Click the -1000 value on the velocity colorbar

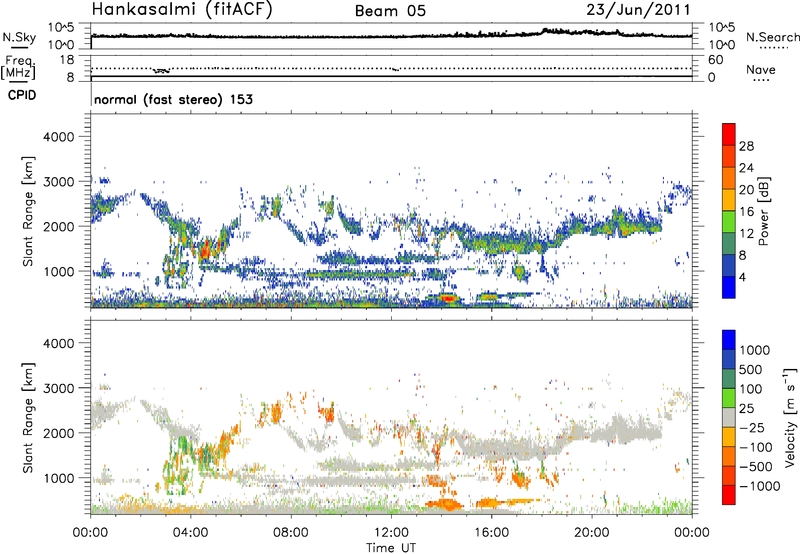click(x=760, y=486)
